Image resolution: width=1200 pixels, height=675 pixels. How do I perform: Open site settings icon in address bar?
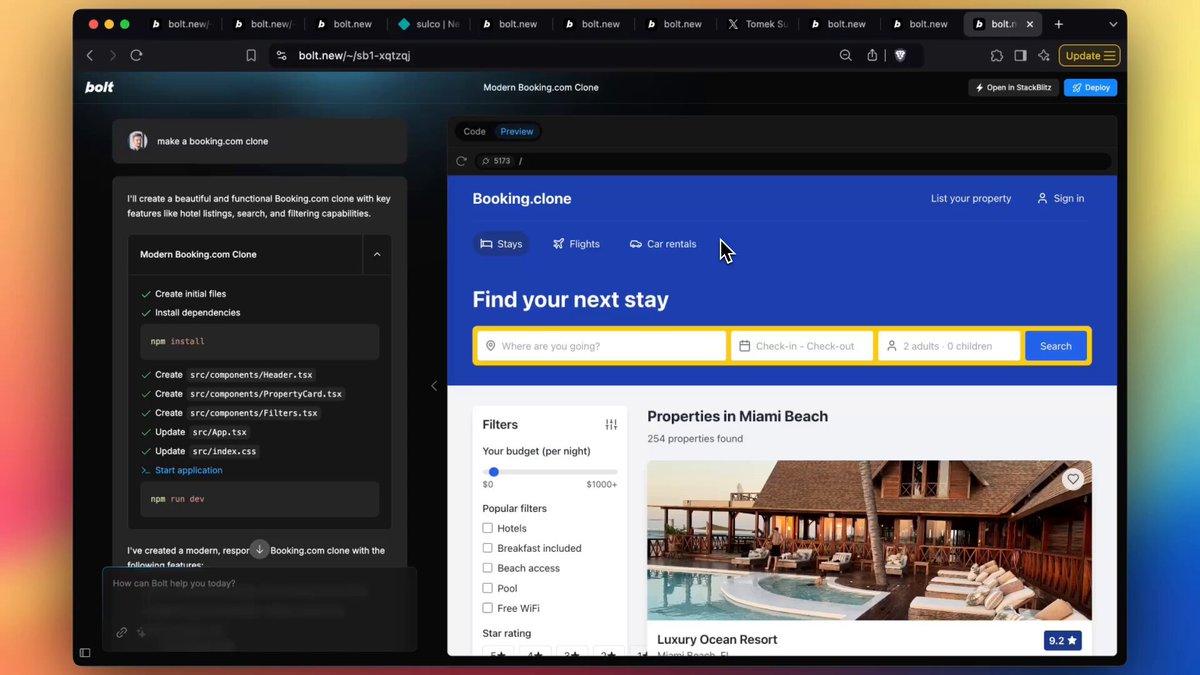[x=281, y=56]
